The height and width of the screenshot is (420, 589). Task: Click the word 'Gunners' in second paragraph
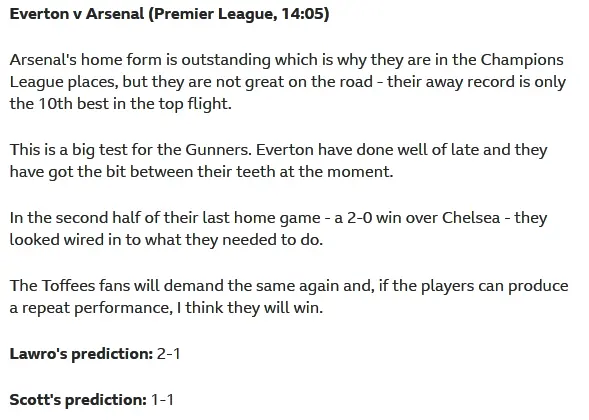tap(218, 150)
